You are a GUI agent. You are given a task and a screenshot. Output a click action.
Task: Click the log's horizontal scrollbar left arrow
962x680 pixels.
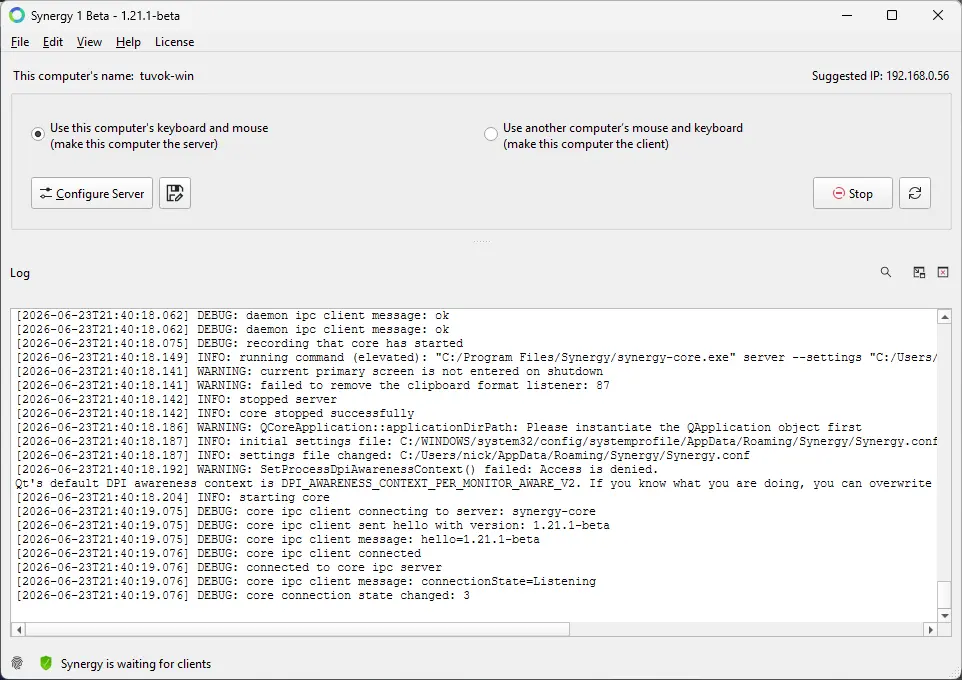18,629
